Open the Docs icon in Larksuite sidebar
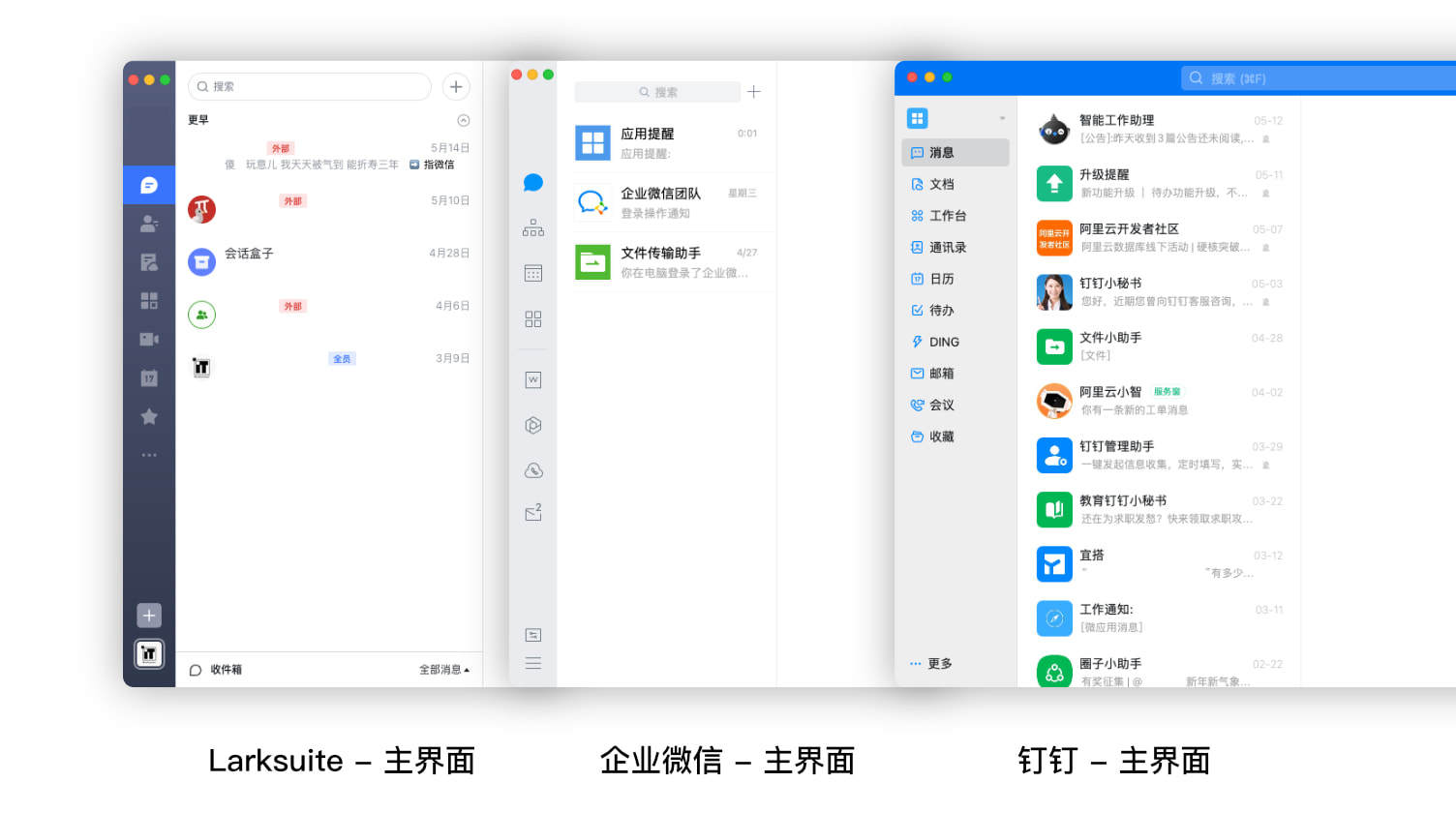1456x813 pixels. (149, 261)
